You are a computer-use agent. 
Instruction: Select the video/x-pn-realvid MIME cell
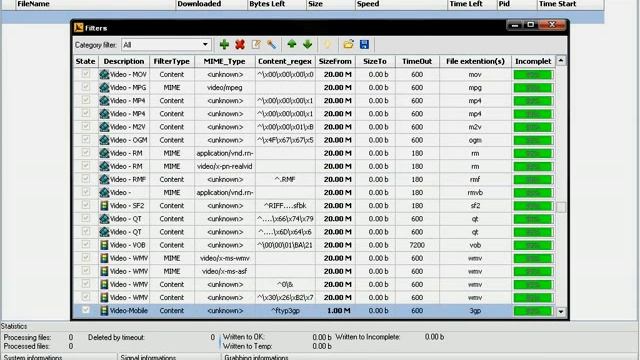224,166
